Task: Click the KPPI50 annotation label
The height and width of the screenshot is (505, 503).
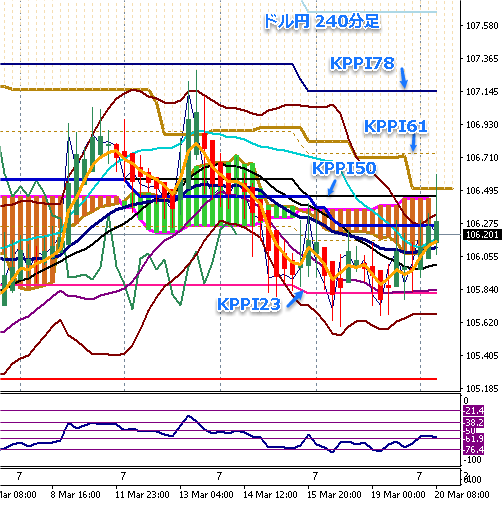Action: click(x=344, y=168)
